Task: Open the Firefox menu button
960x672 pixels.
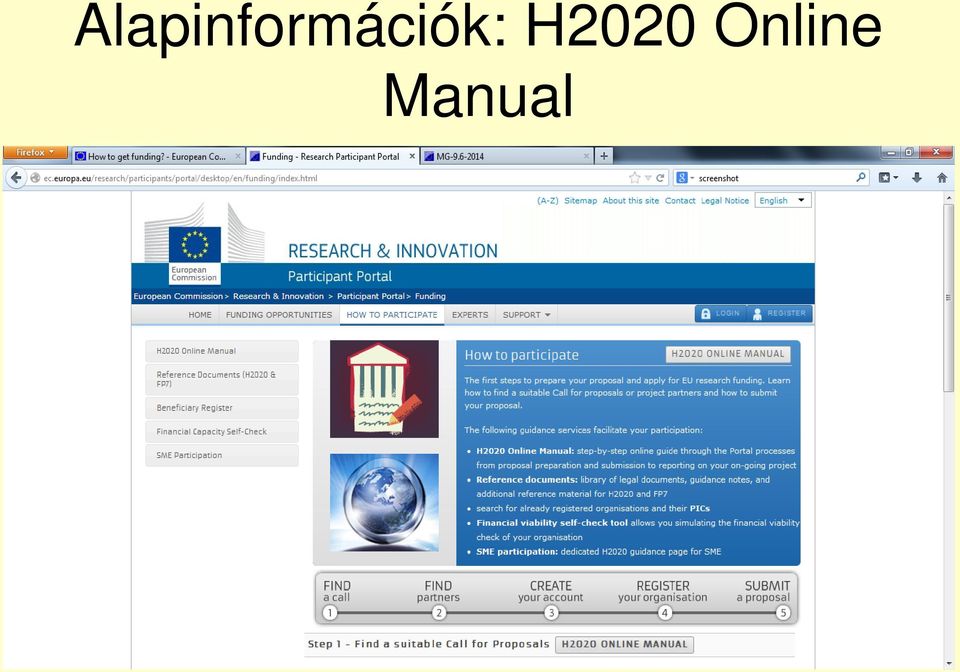Action: click(x=35, y=152)
